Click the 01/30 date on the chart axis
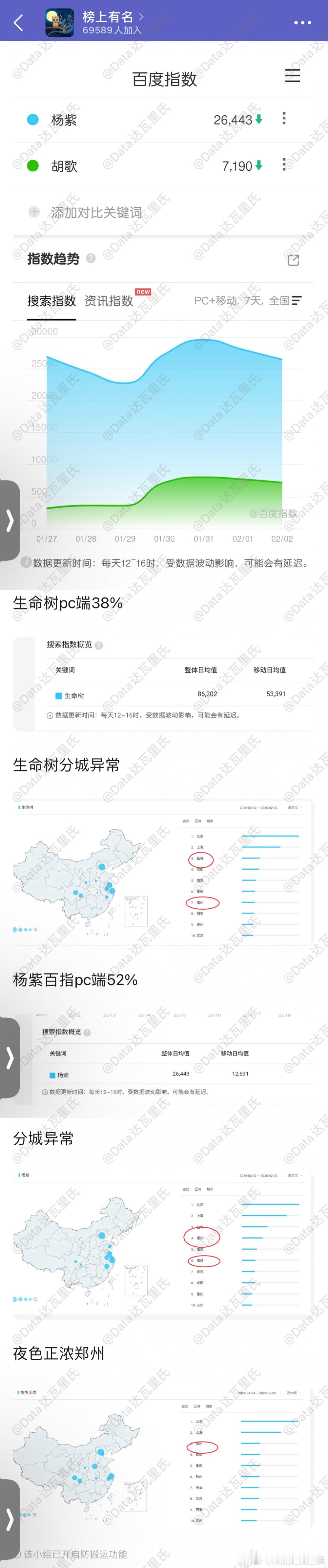The height and width of the screenshot is (1568, 328). tap(164, 539)
